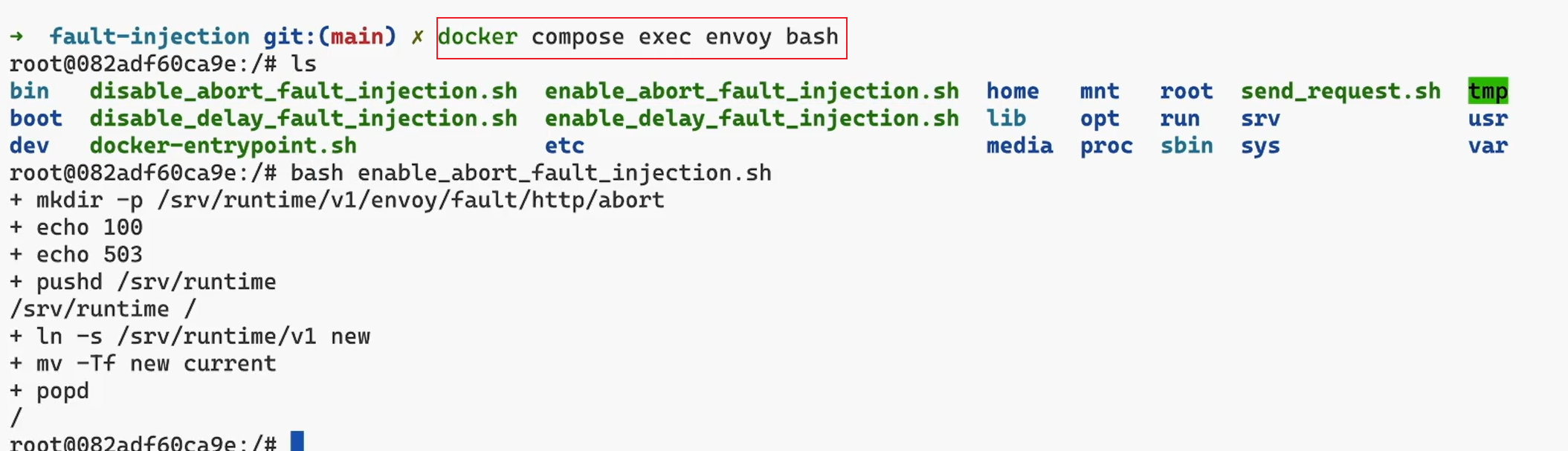This screenshot has height=451, width=1568.
Task: Click docker-entrypoint.sh in the ls output
Action: 223,146
